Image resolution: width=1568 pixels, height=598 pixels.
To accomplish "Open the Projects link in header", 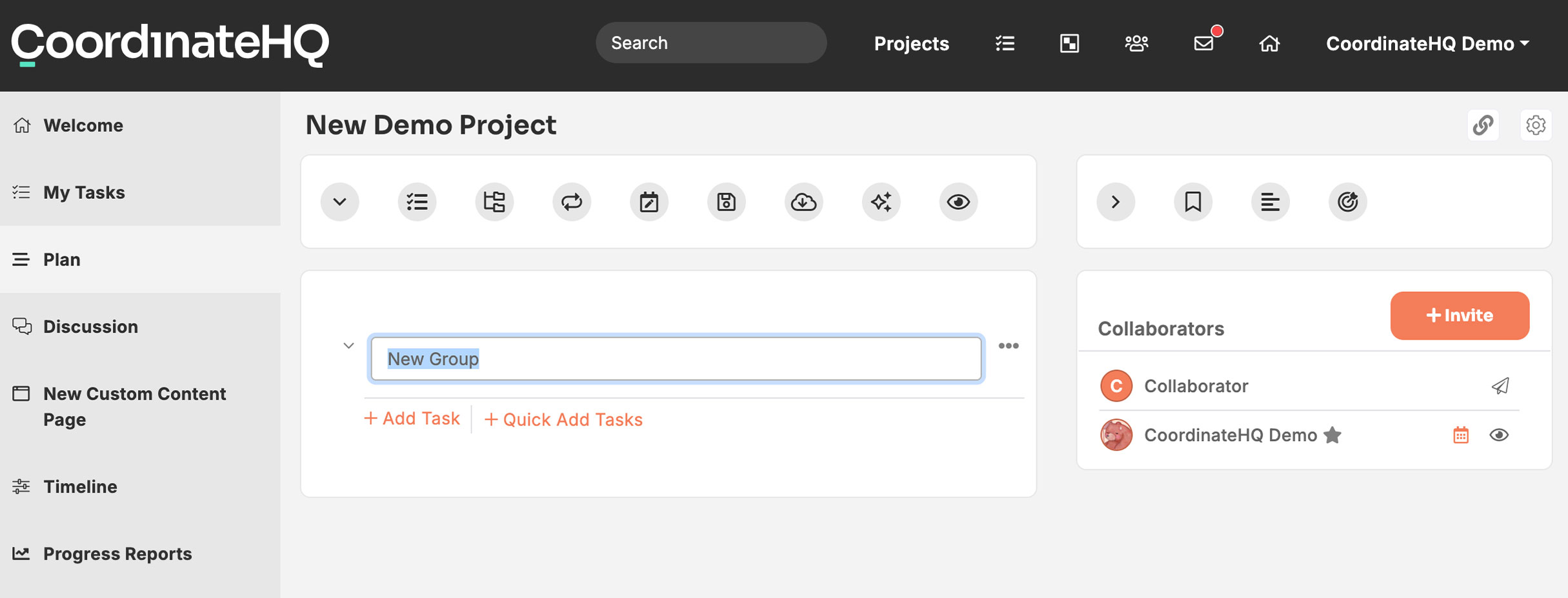I will coord(911,43).
